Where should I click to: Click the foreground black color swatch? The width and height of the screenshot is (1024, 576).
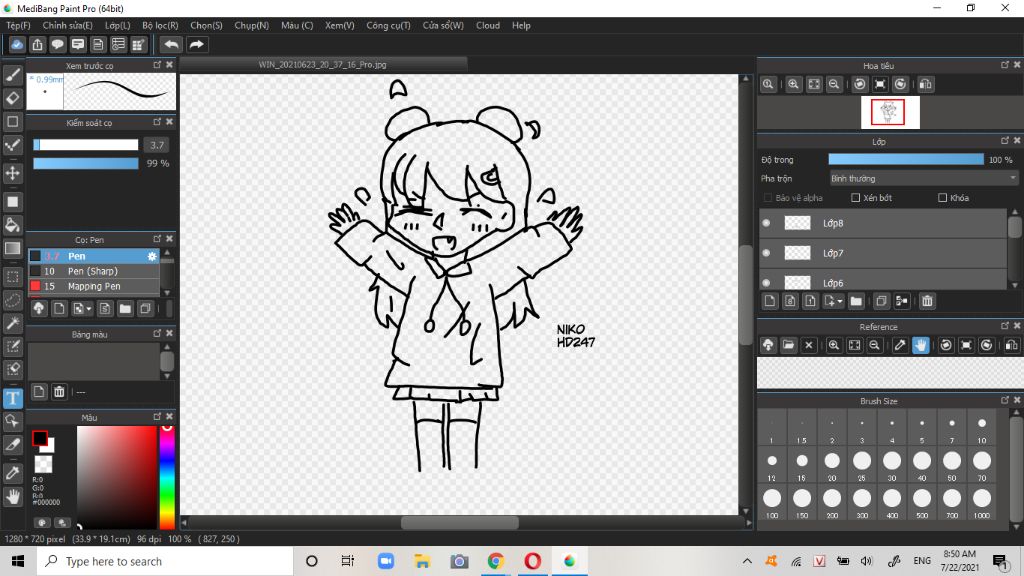(x=40, y=438)
